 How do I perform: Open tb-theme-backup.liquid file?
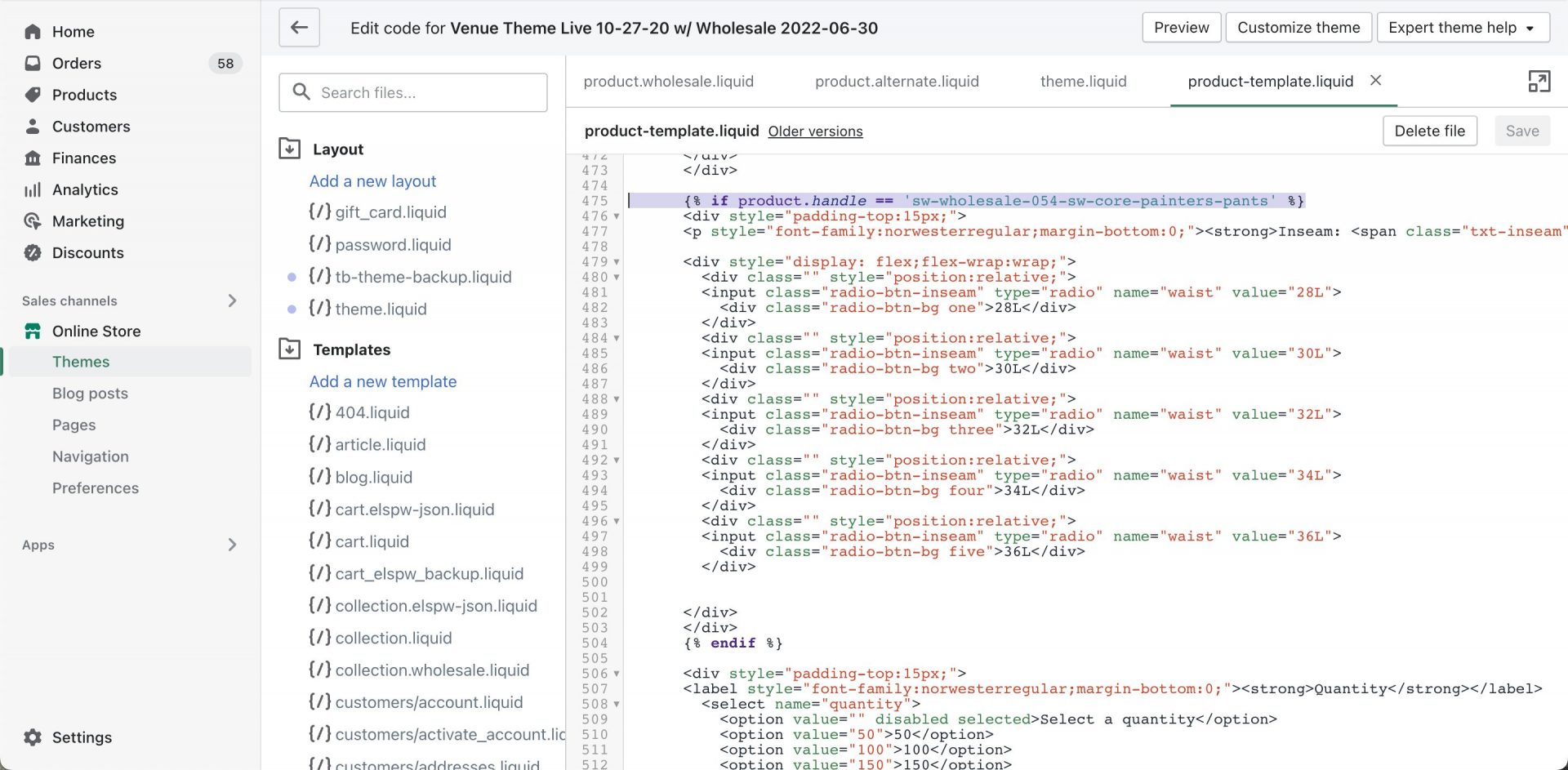(423, 277)
